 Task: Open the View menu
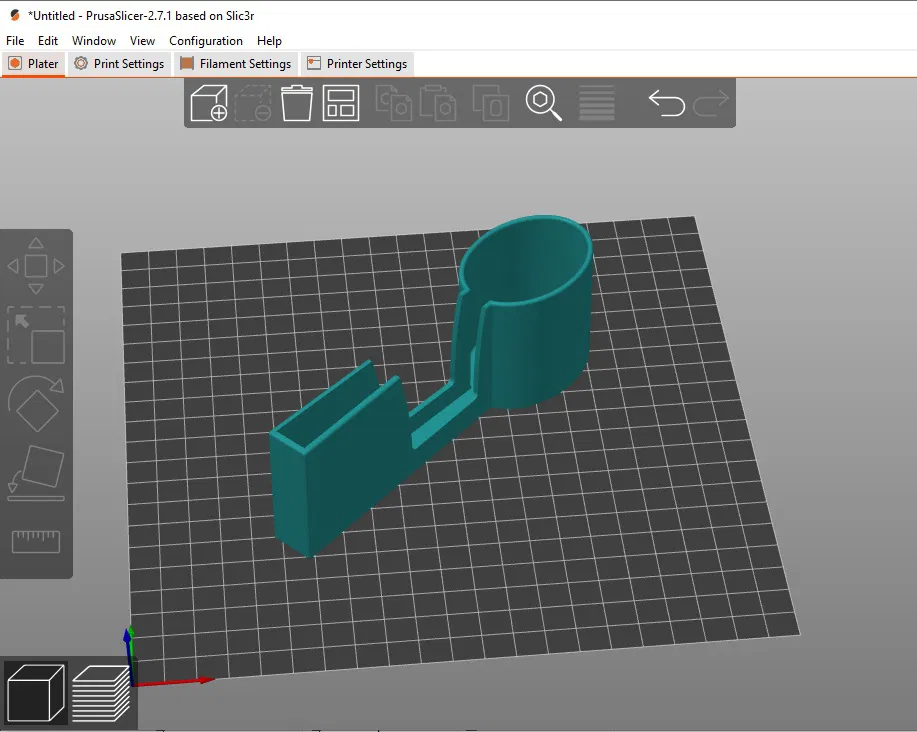[142, 40]
